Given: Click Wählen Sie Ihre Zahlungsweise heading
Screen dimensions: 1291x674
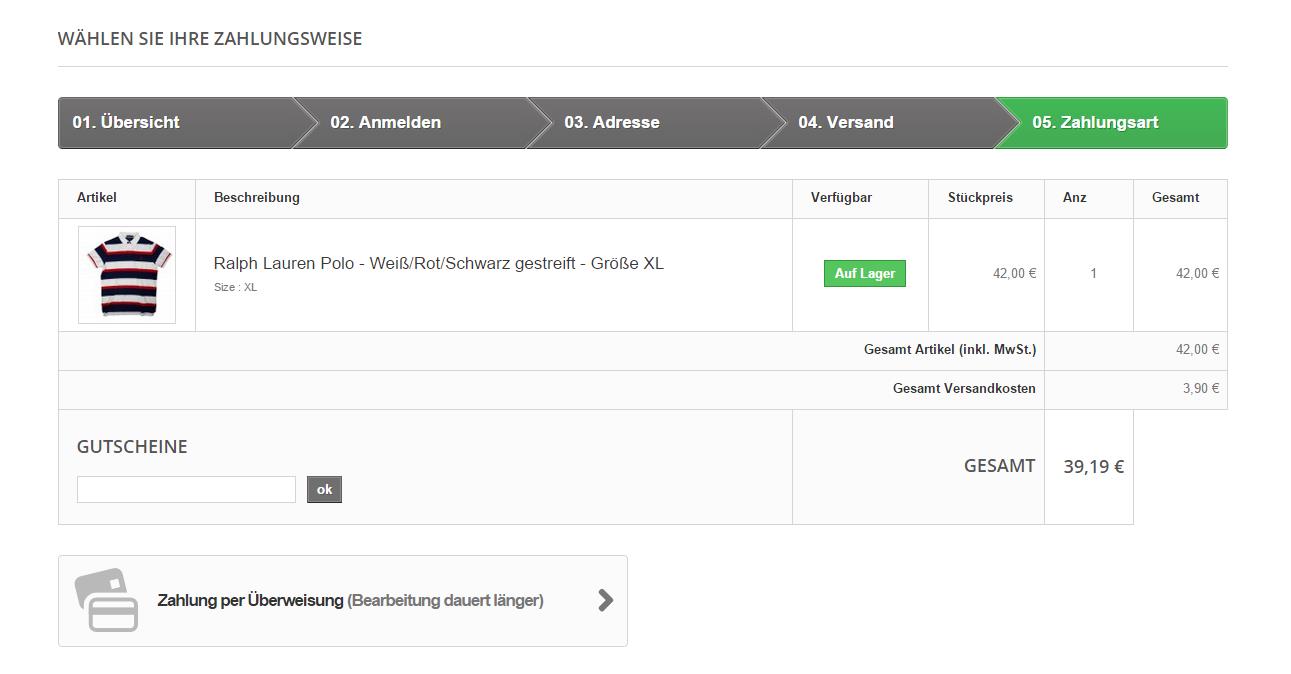Looking at the screenshot, I should 210,38.
